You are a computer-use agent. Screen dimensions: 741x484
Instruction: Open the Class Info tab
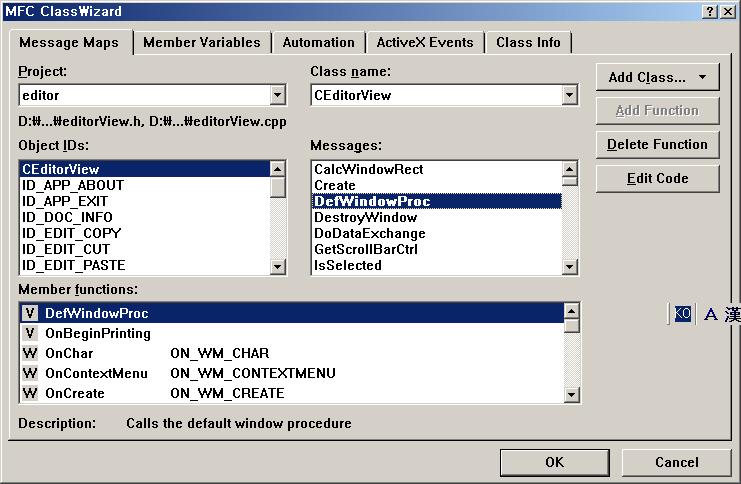tap(528, 43)
